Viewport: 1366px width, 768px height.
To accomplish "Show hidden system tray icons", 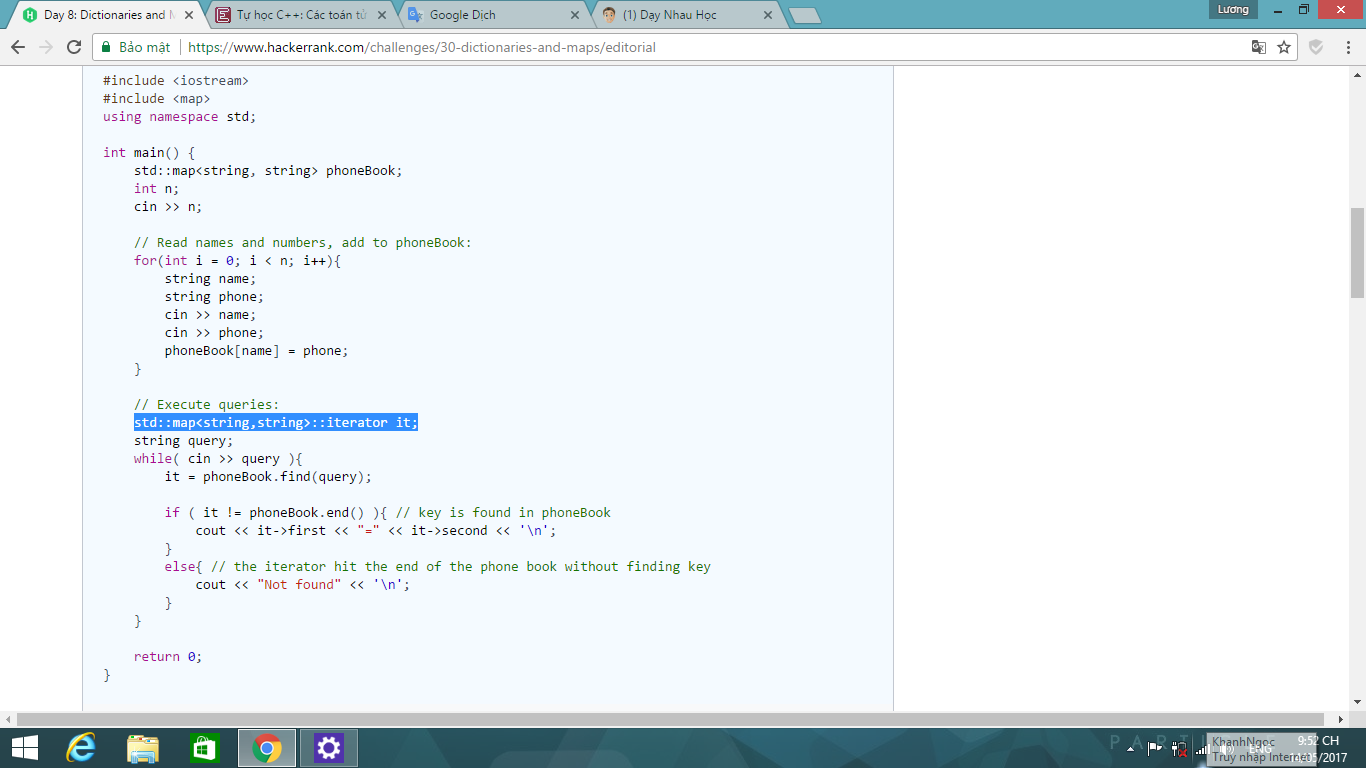I will coord(1131,748).
